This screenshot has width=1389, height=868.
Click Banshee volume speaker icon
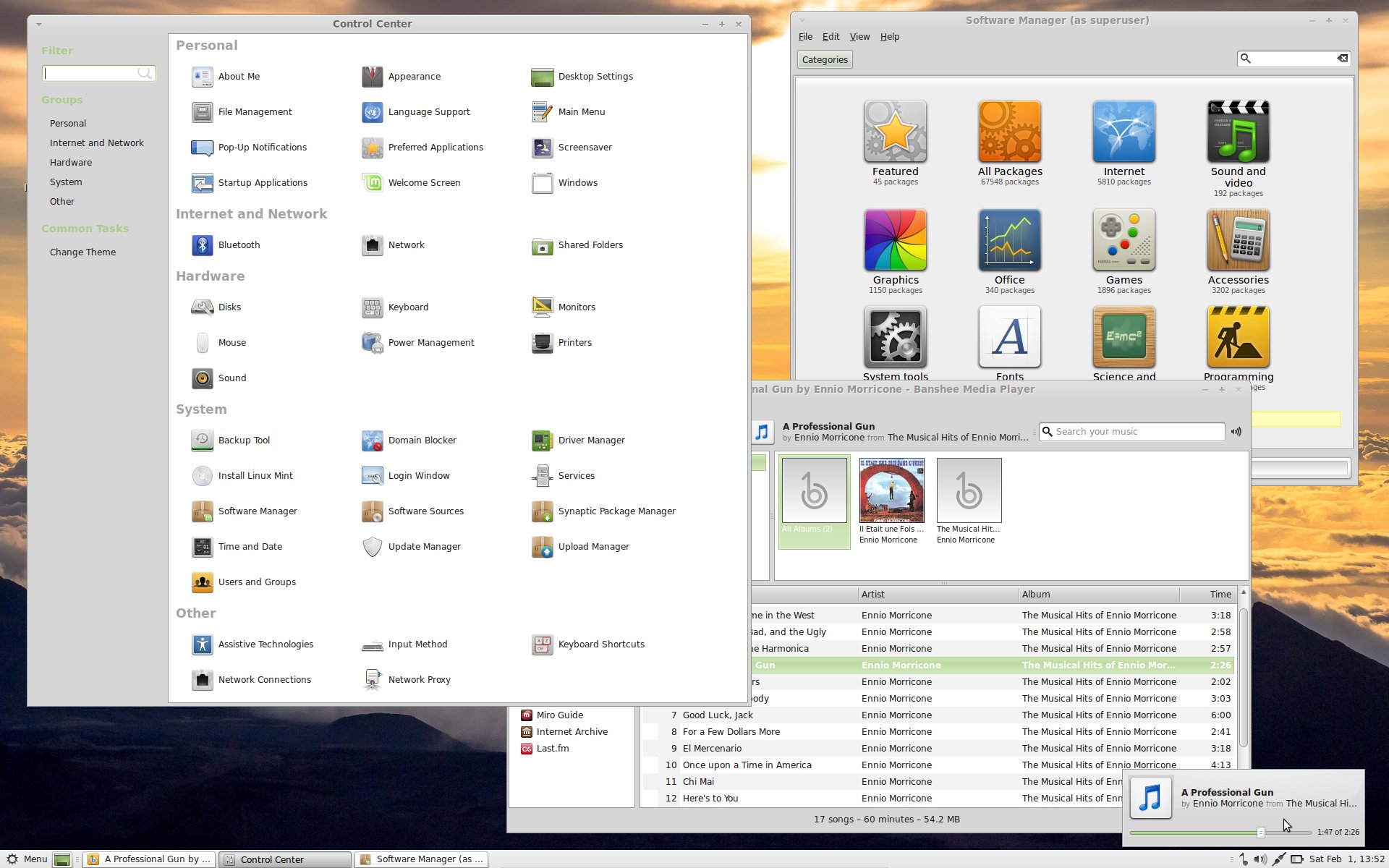click(1236, 432)
